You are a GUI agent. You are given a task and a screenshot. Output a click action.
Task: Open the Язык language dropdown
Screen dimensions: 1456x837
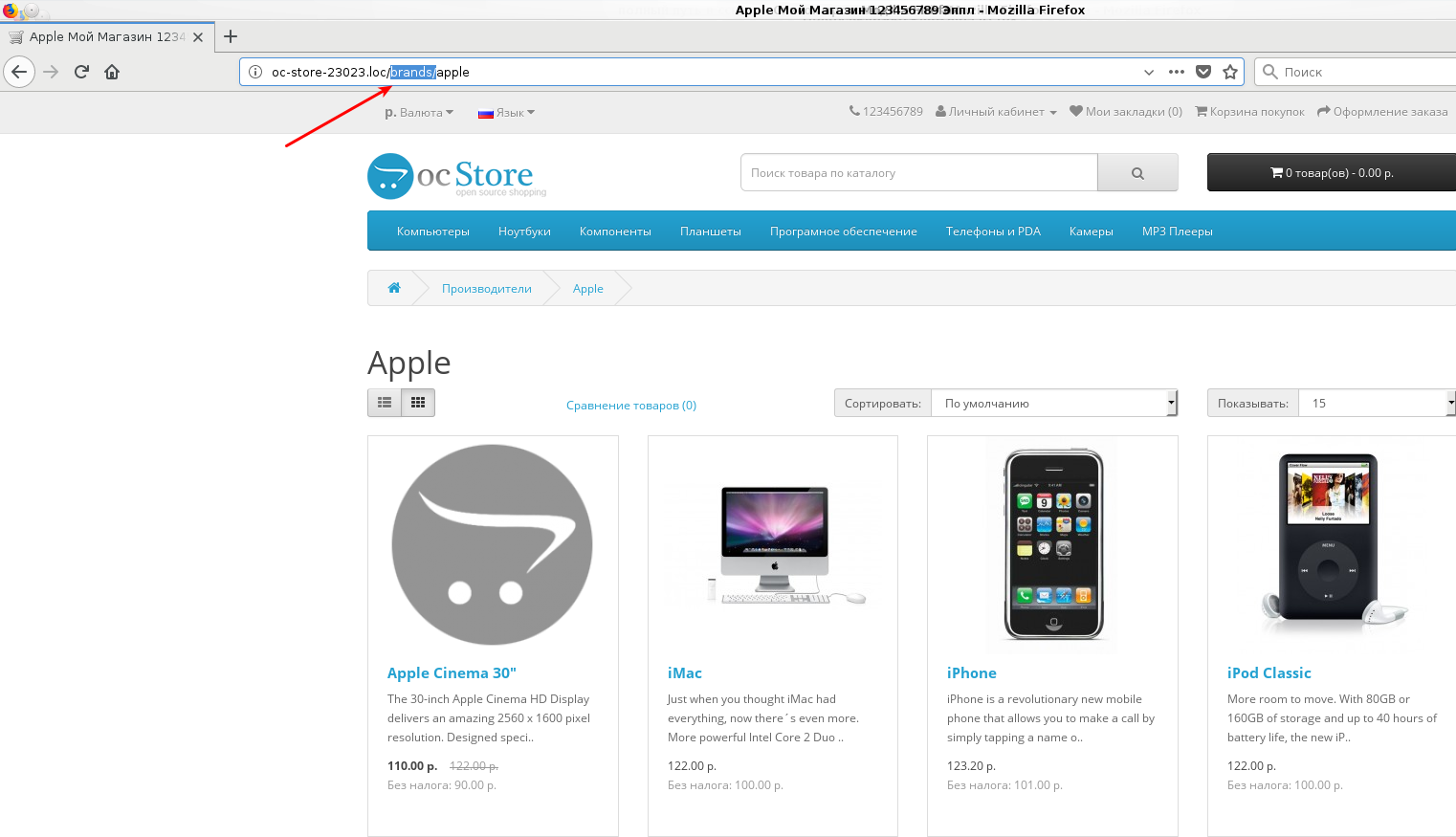tap(506, 112)
